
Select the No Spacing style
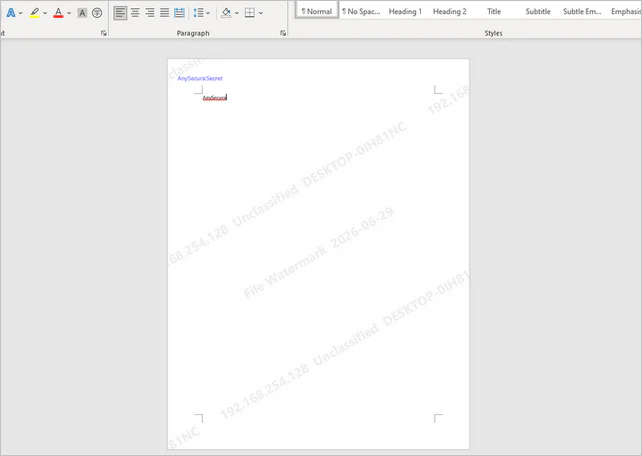(361, 11)
